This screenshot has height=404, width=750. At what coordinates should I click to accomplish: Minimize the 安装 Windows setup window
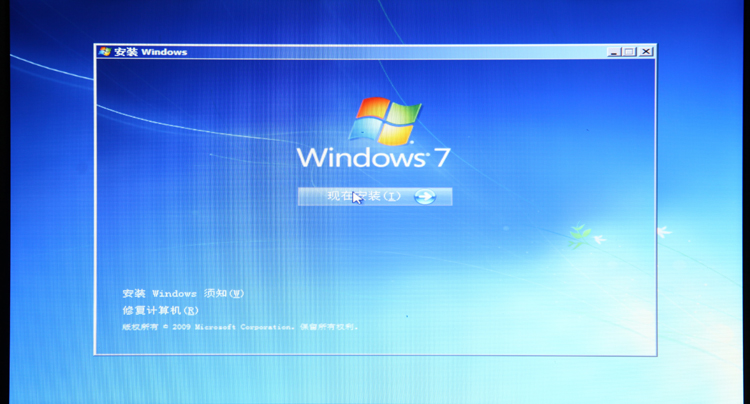[615, 51]
